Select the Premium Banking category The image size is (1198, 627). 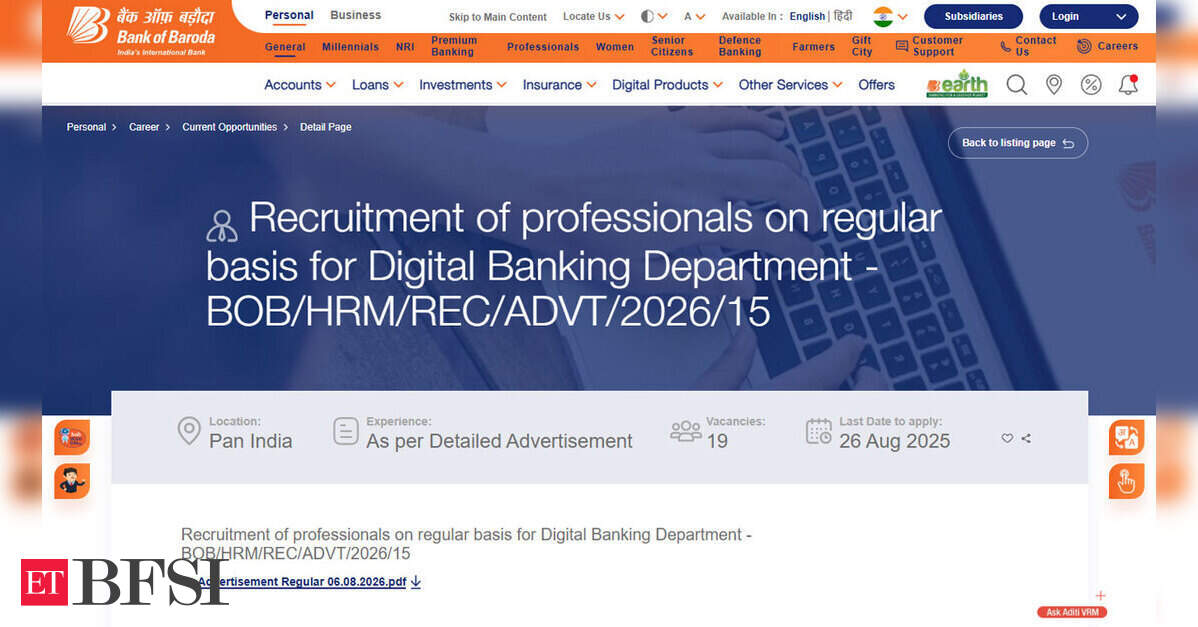pos(454,46)
